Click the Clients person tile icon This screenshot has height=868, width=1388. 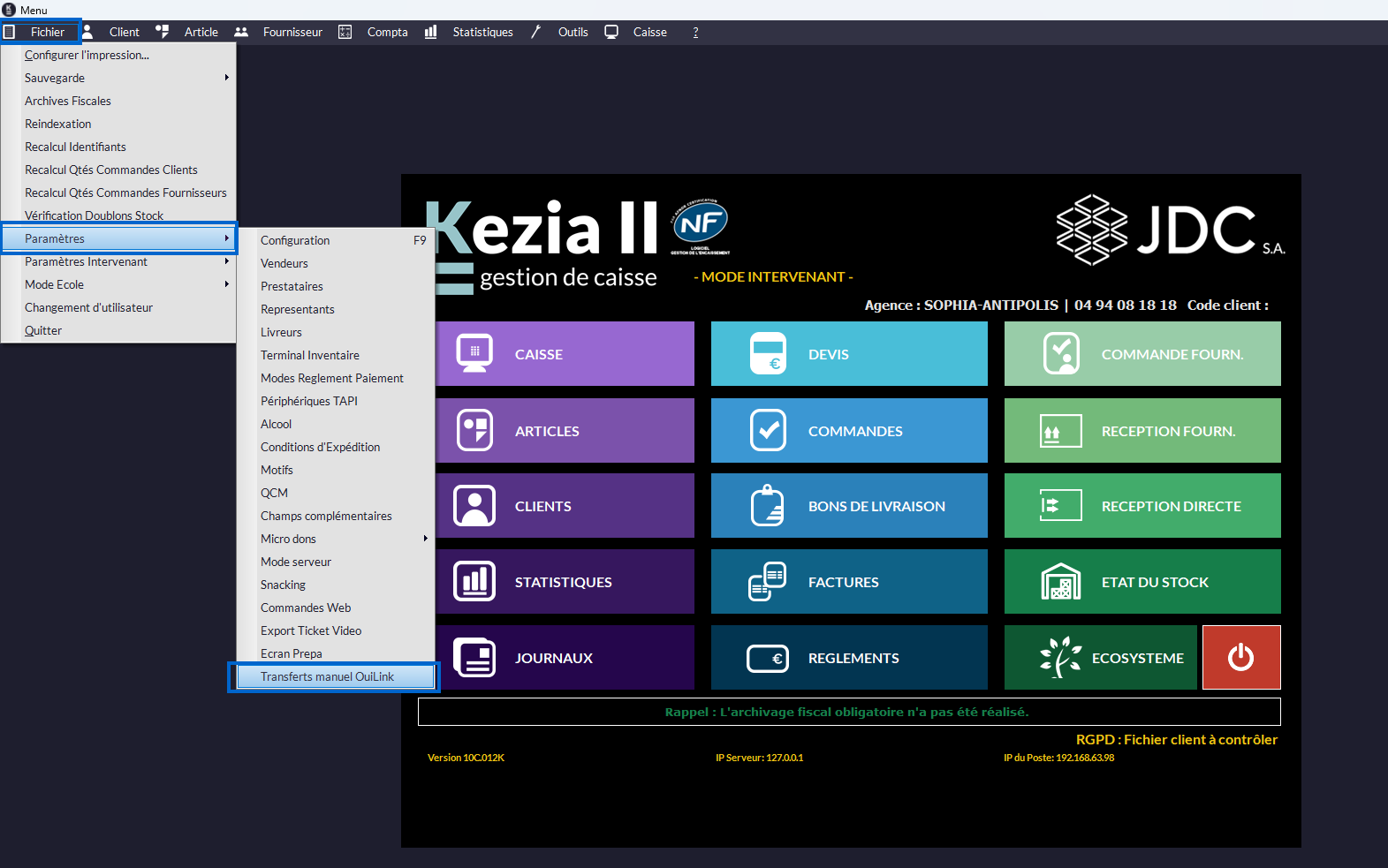474,506
